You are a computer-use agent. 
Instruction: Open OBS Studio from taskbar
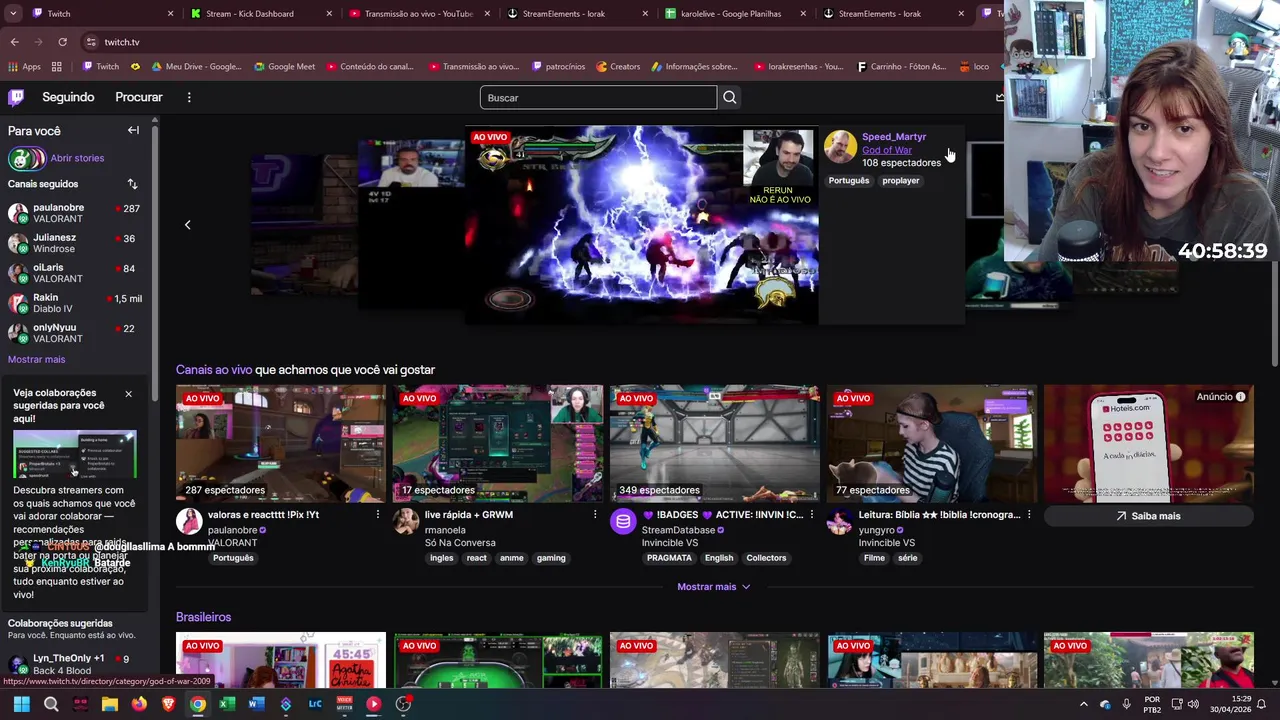[403, 704]
